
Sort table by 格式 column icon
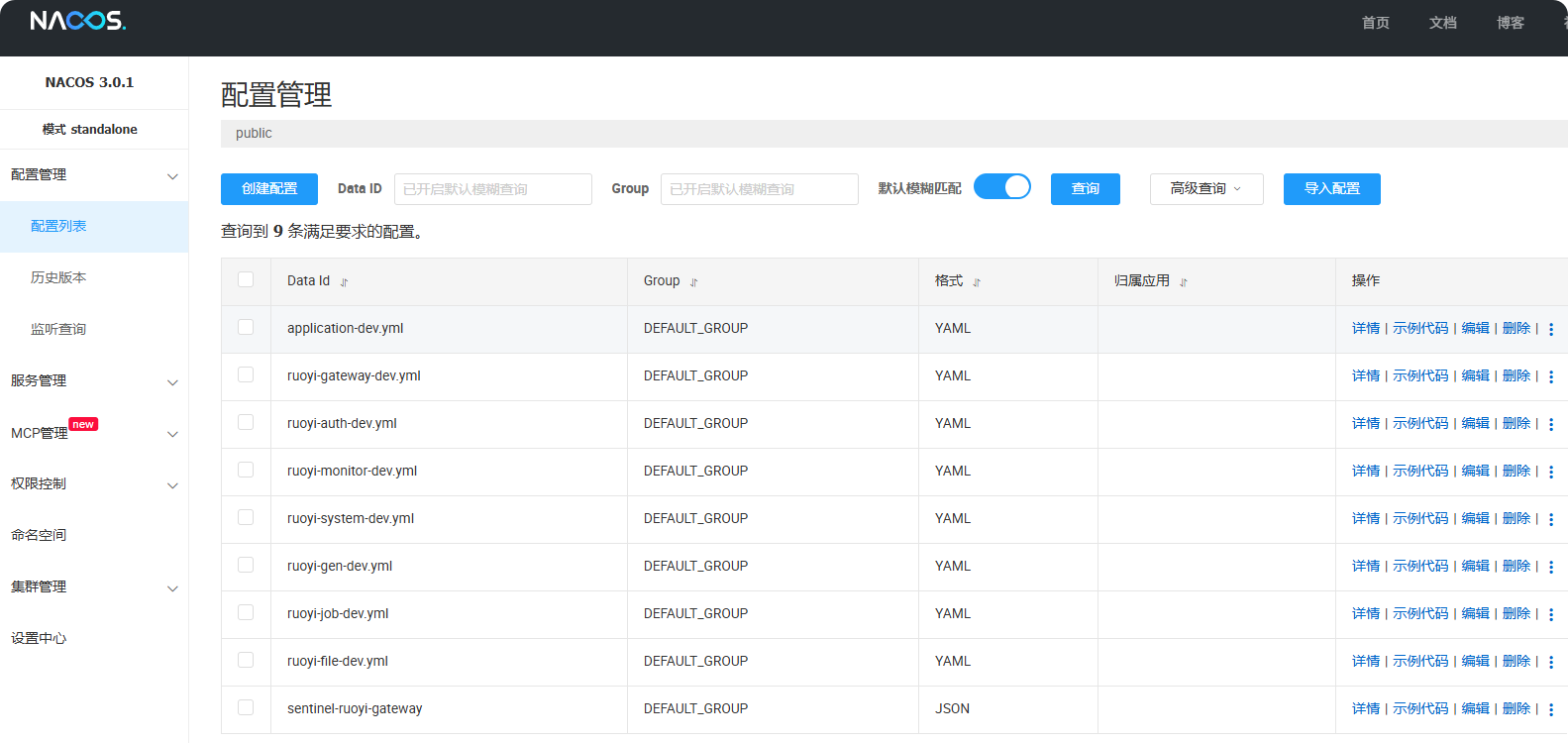point(976,282)
